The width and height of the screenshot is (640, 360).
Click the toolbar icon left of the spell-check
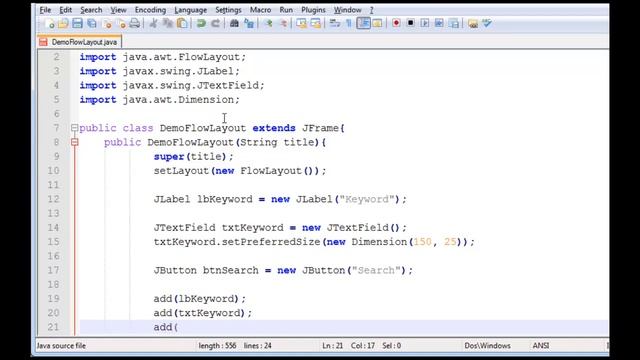pos(473,23)
